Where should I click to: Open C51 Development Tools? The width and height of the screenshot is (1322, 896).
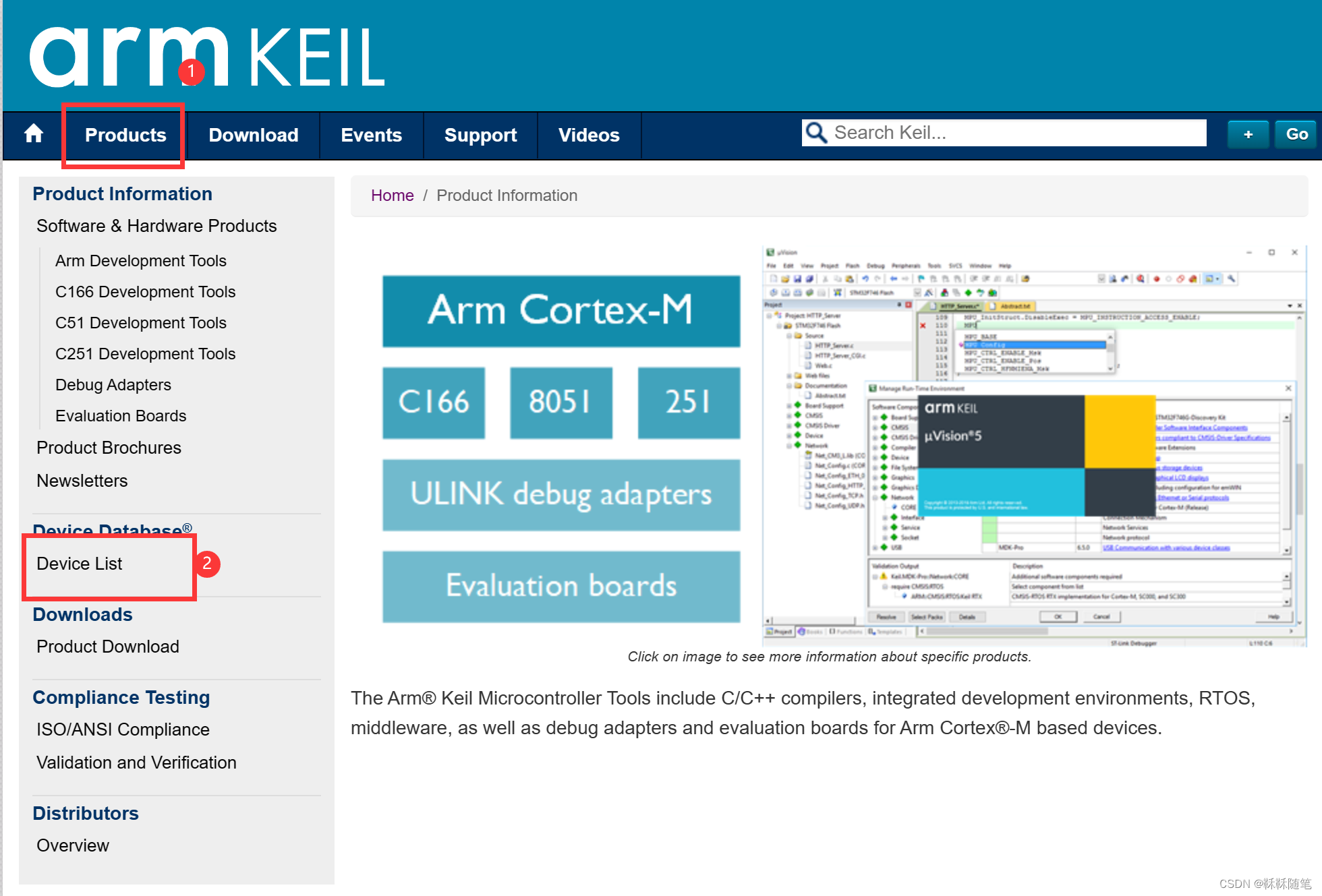pyautogui.click(x=140, y=322)
